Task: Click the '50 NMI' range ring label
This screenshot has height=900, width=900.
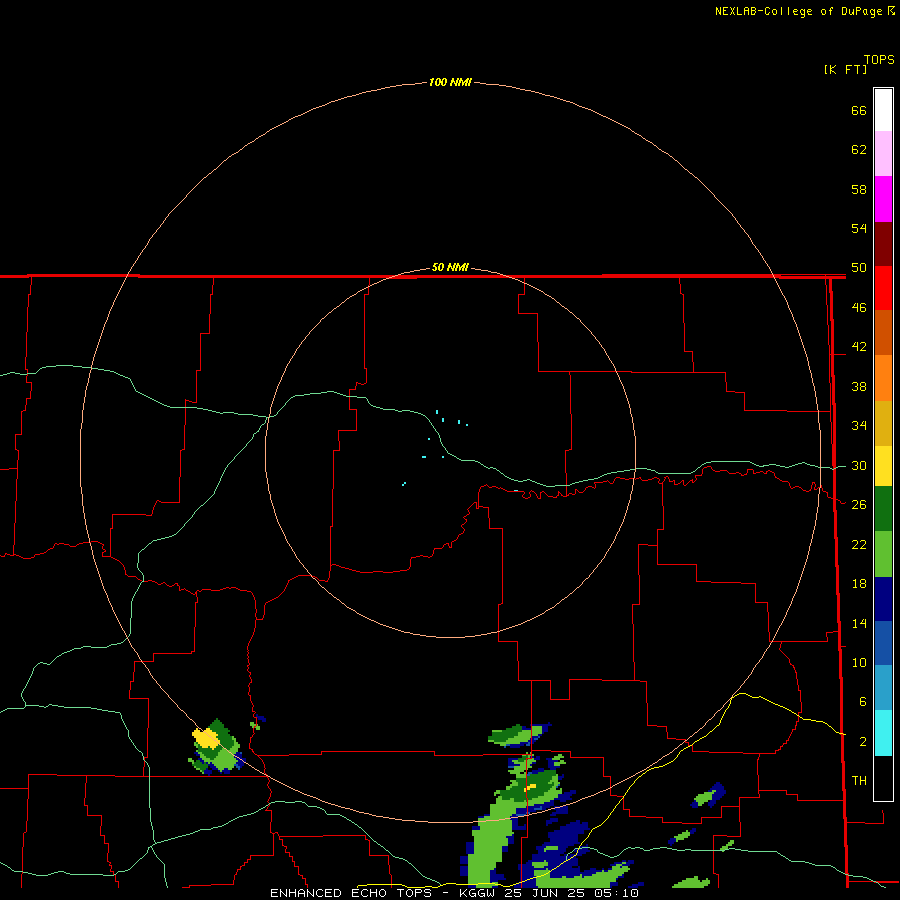Action: click(450, 267)
